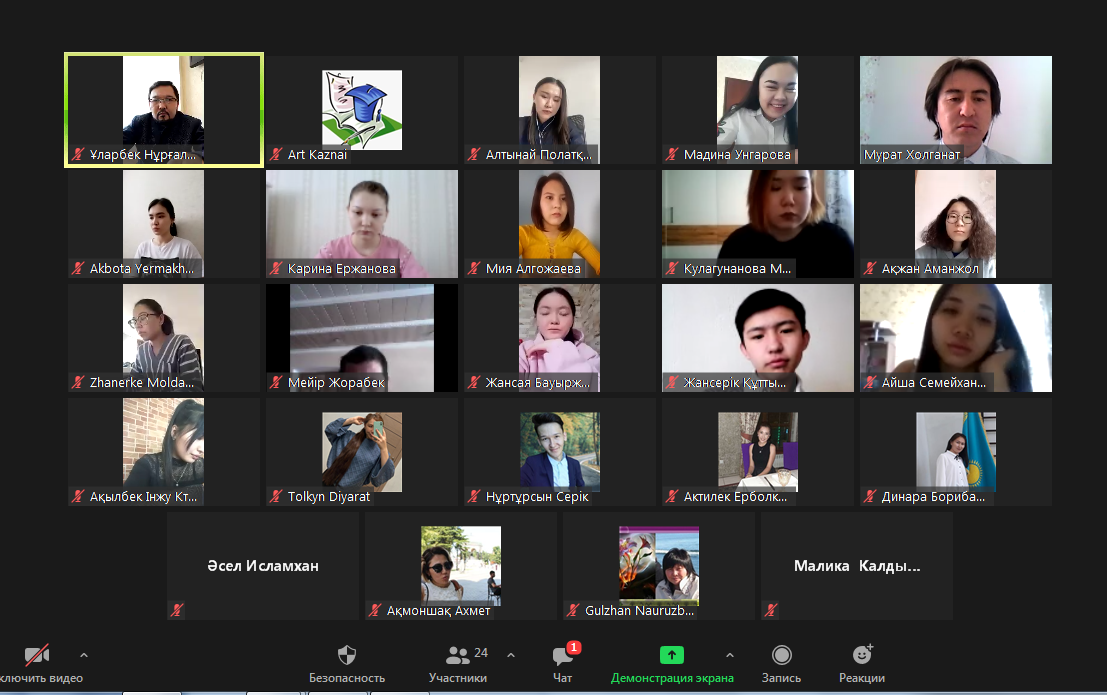Click the muted mic icon of Art Kaznai
Viewport: 1107px width, 695px height.
(276, 154)
